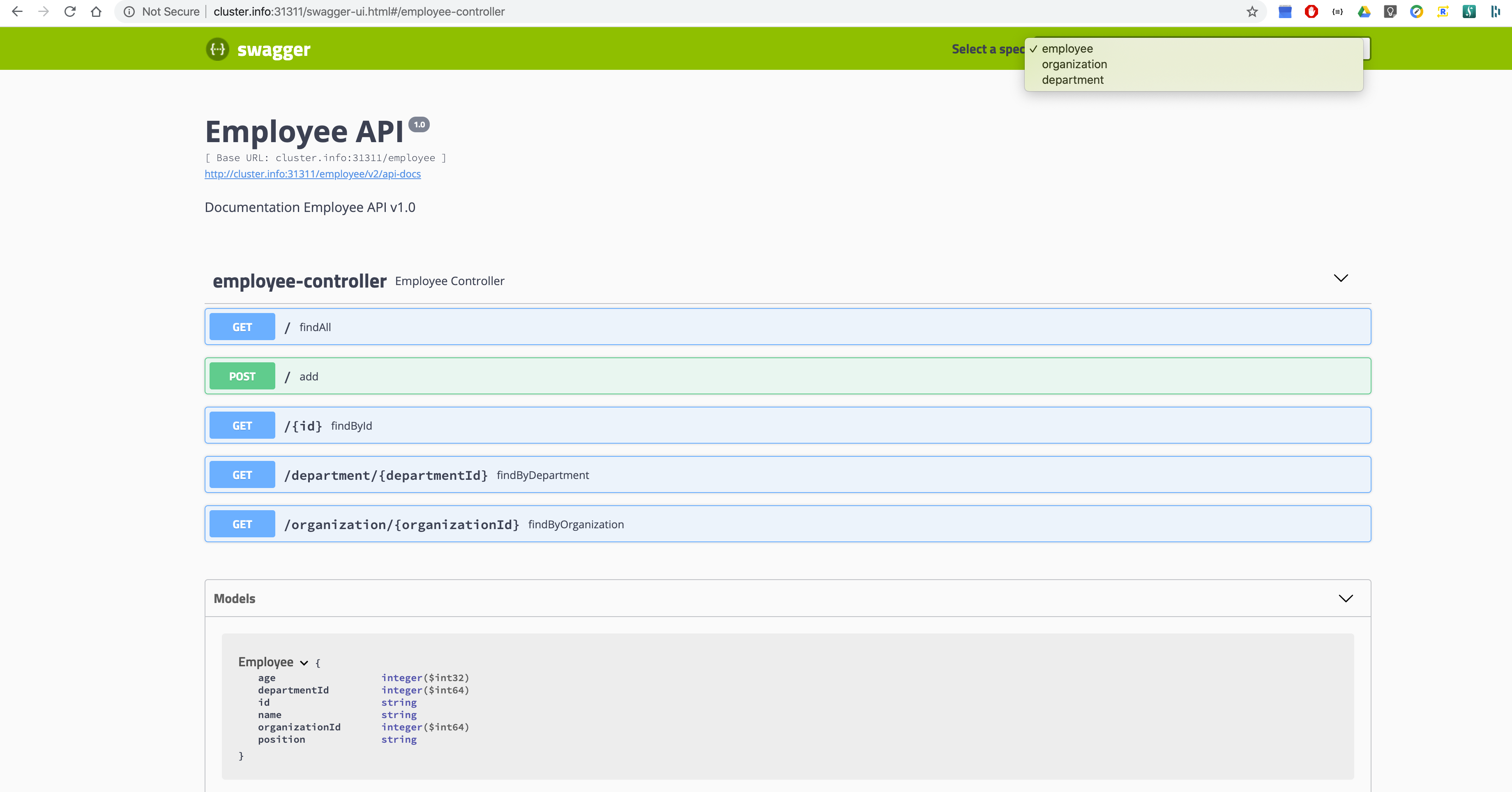The height and width of the screenshot is (792, 1512).
Task: Collapse the Models section chevron
Action: [1345, 599]
